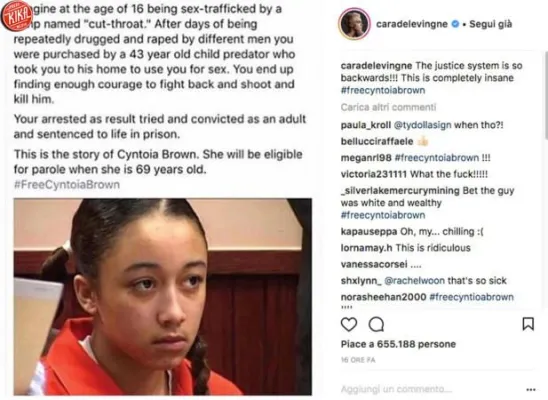Click the comments scrollbar
Screen dimensions: 548x400
pos(546,96)
